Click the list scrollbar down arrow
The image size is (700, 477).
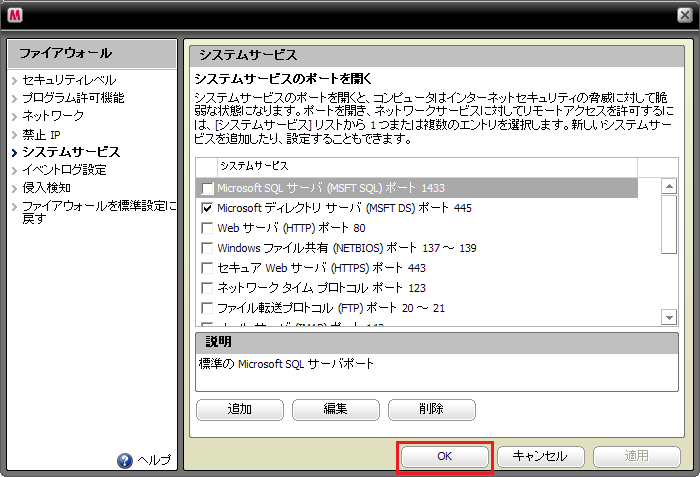(x=669, y=316)
